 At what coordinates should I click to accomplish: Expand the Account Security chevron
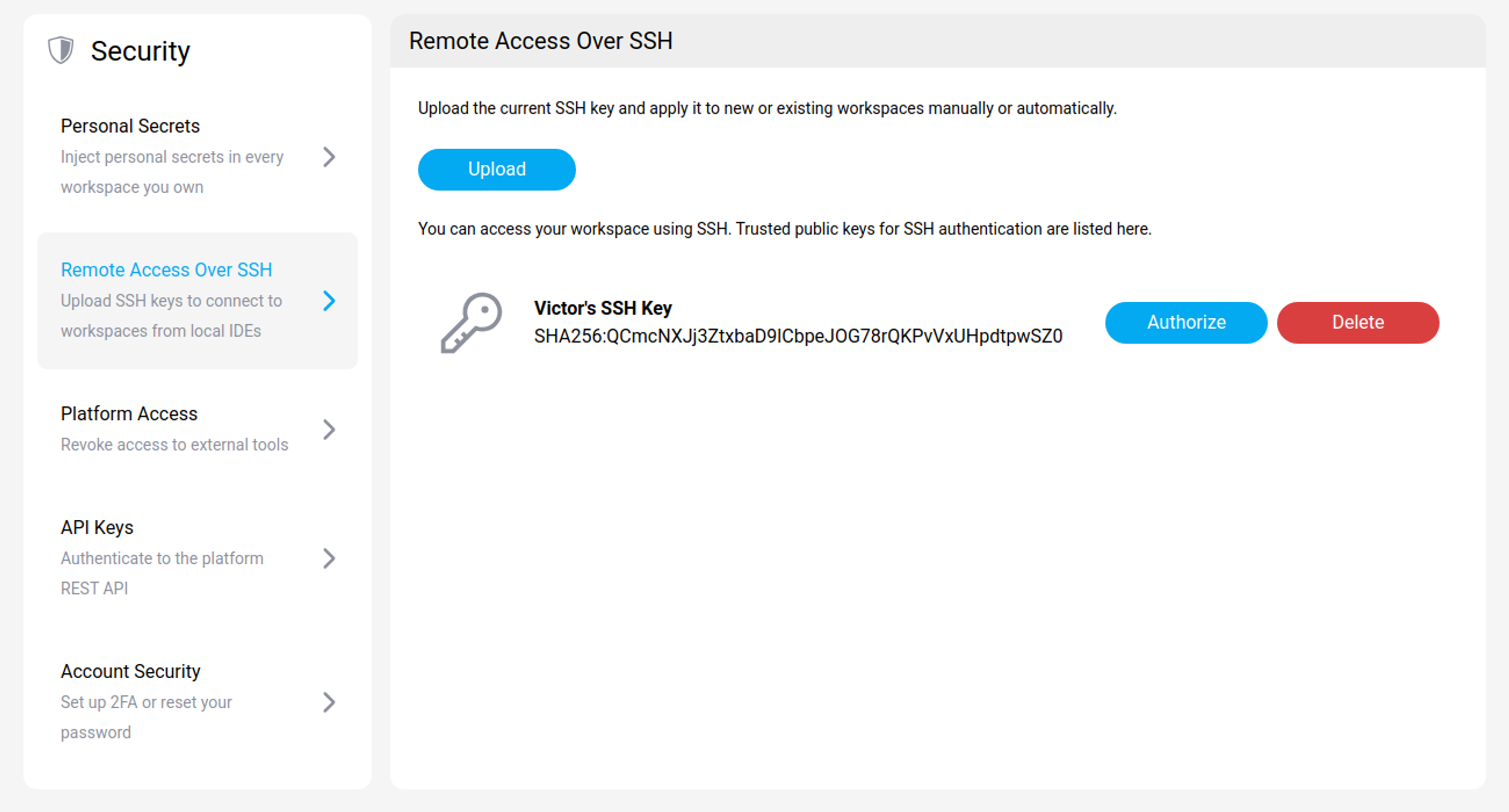pyautogui.click(x=330, y=702)
